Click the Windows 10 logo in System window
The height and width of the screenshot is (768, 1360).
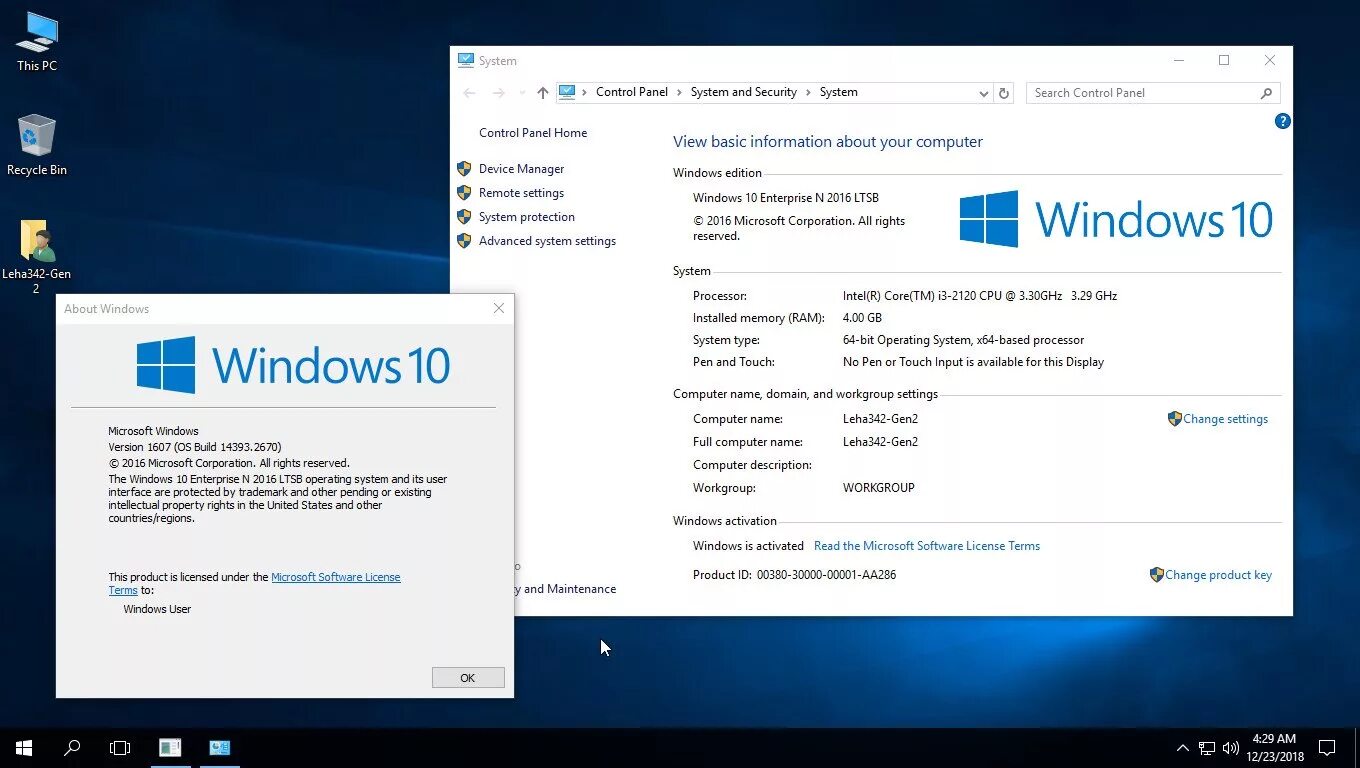[x=1116, y=219]
